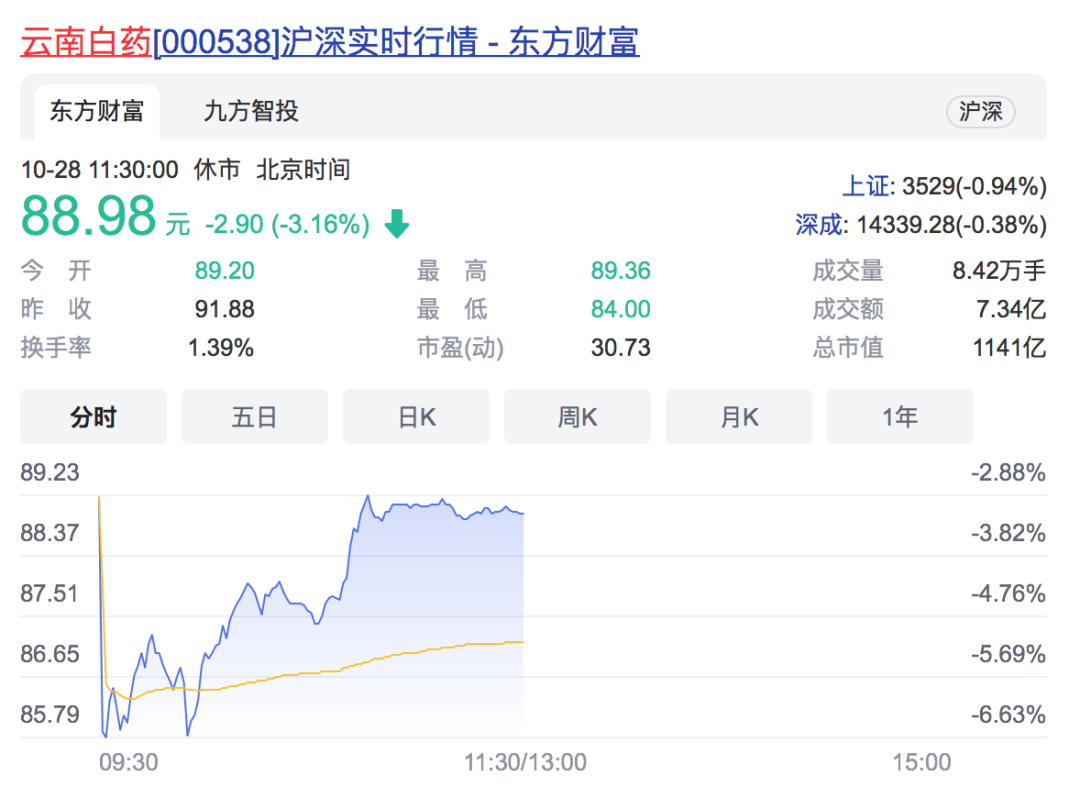Click the 总市值 value 1141亿
This screenshot has width=1080, height=787.
coord(1010,348)
